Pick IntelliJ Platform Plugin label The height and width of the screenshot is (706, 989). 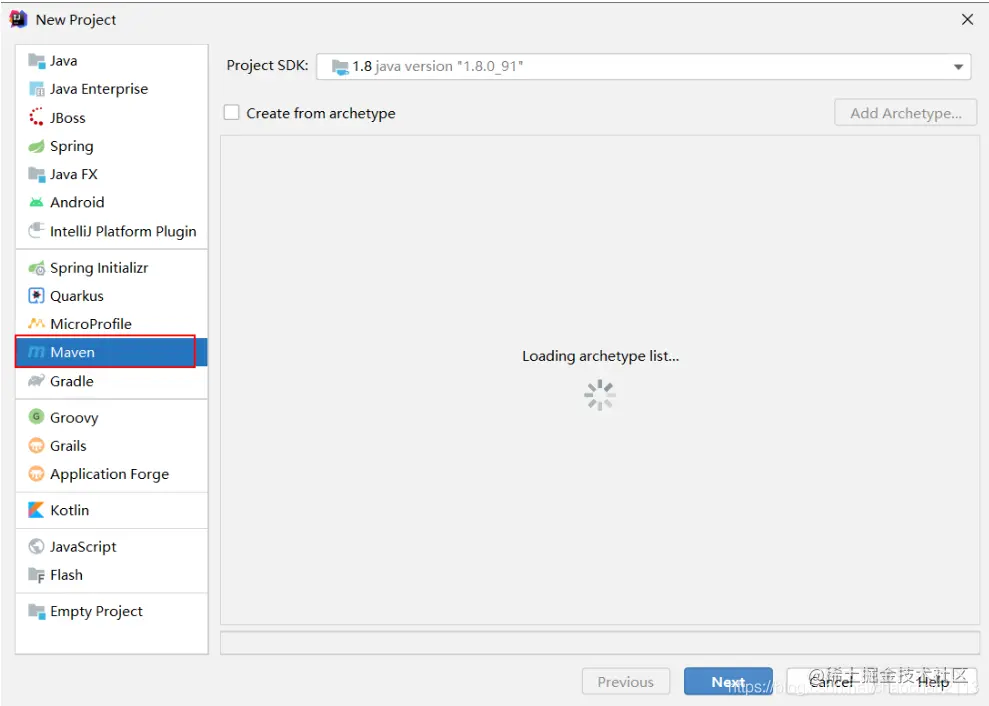tap(123, 232)
